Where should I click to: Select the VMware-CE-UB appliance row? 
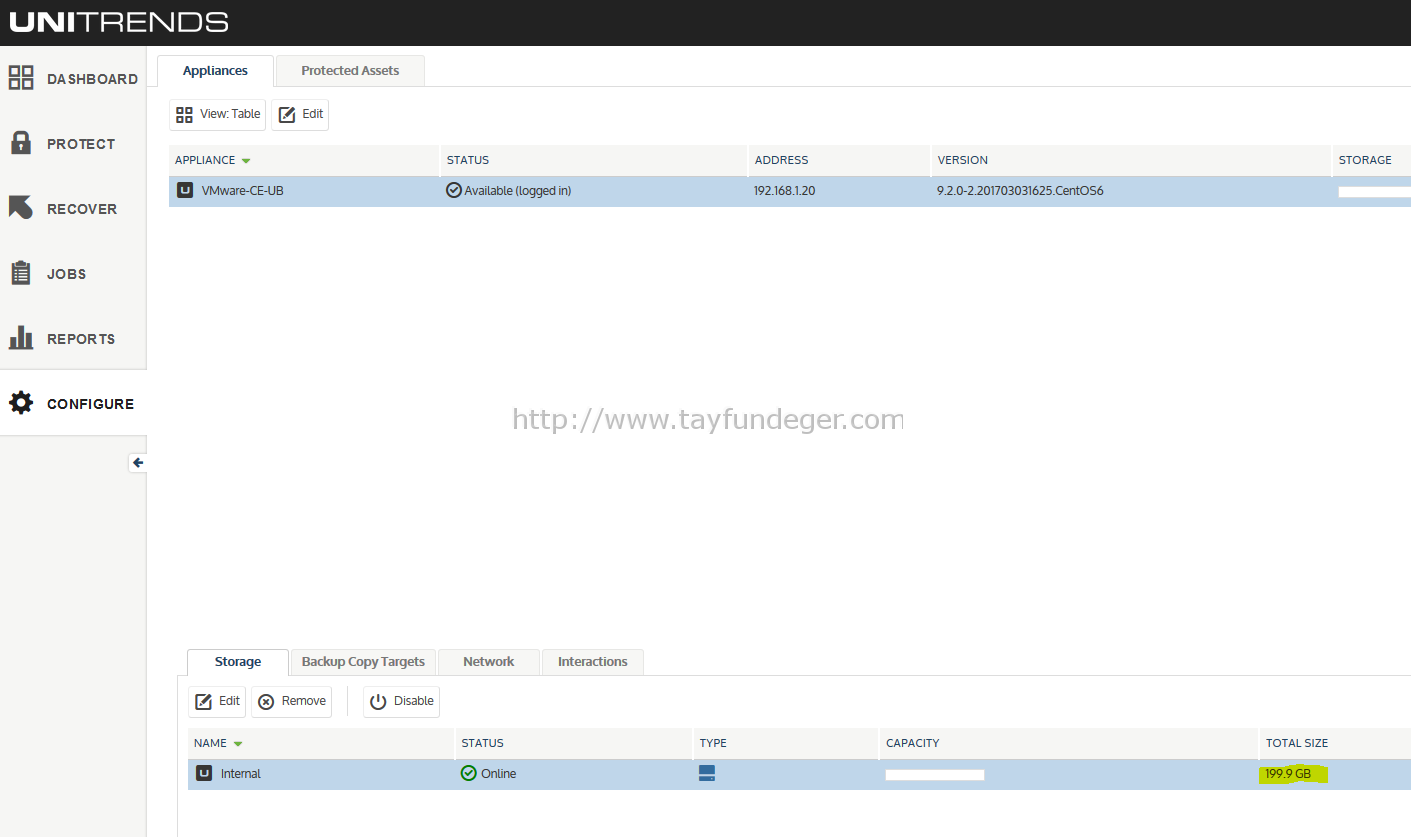pos(790,191)
